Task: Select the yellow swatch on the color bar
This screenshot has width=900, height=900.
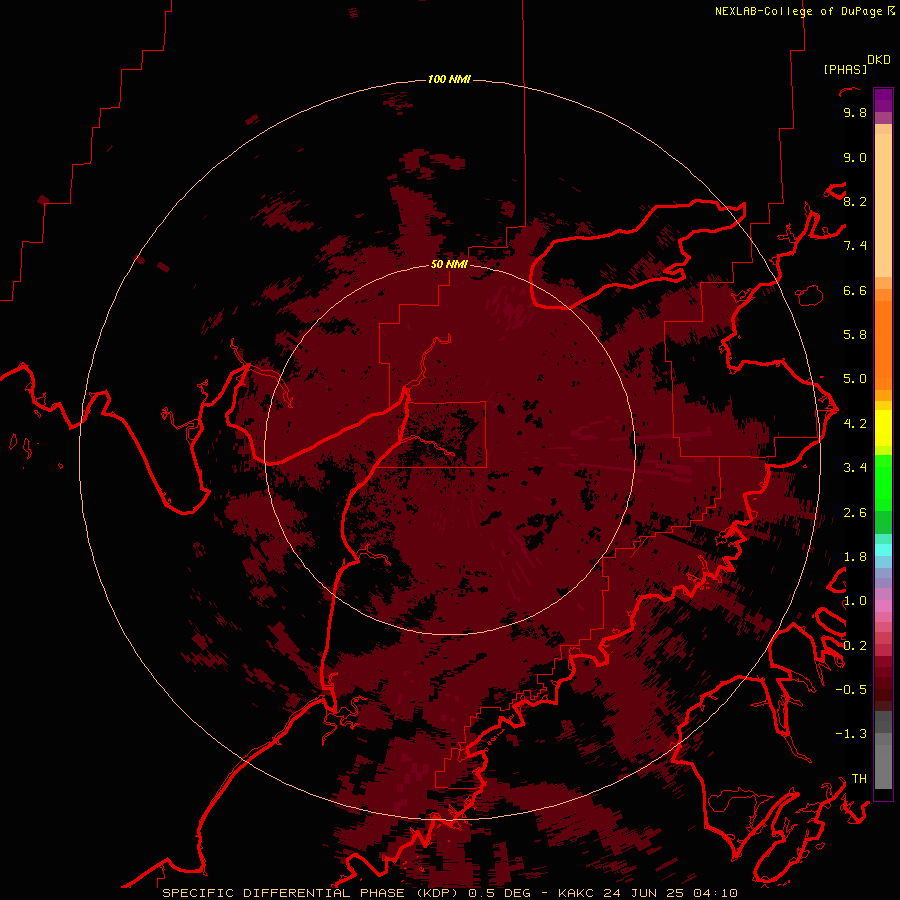Action: point(883,428)
